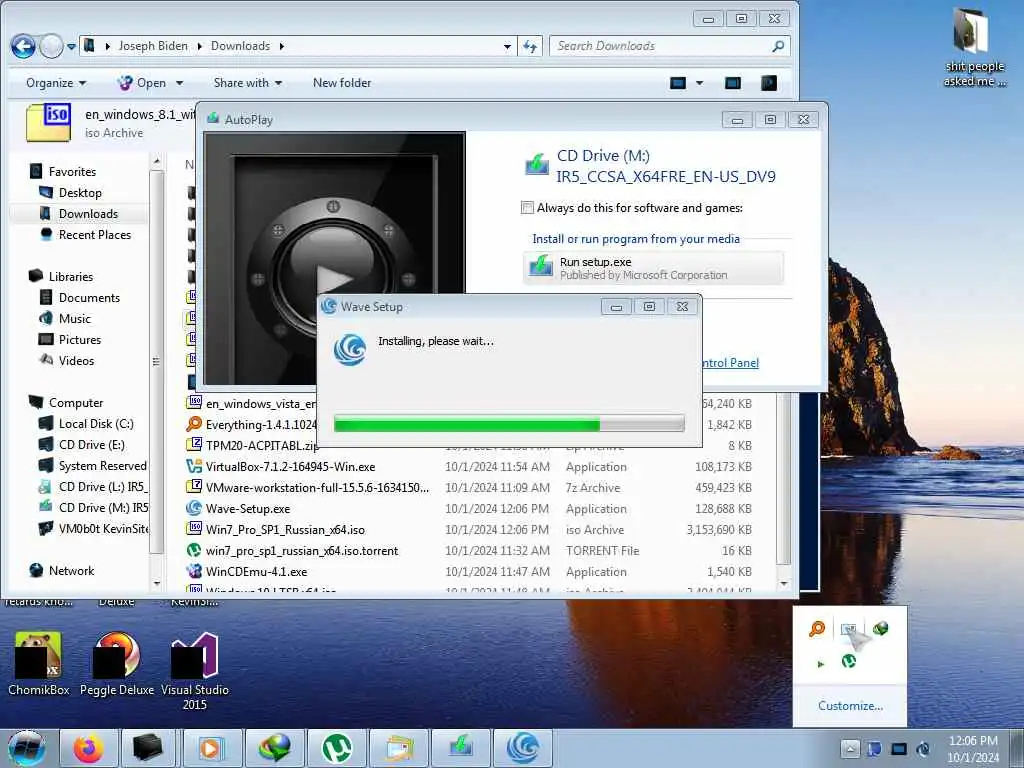Select System Reserved drive
The width and height of the screenshot is (1024, 768).
102,466
